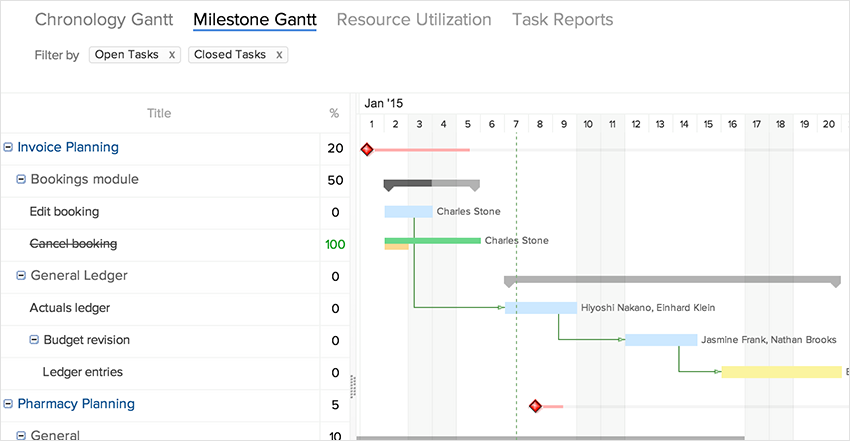Select the green Cancel booking task bar
This screenshot has width=850, height=441.
click(x=432, y=241)
